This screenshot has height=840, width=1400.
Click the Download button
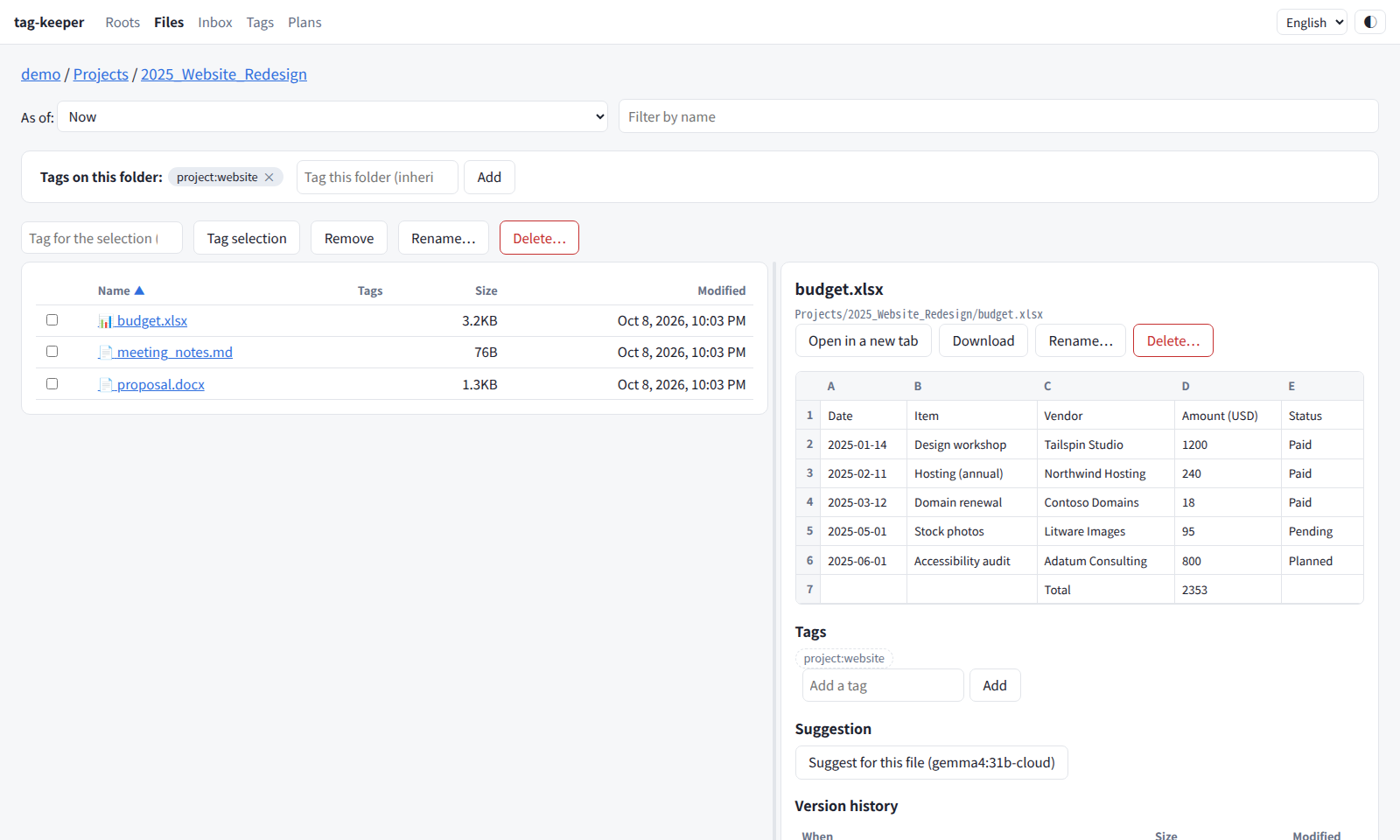[983, 340]
